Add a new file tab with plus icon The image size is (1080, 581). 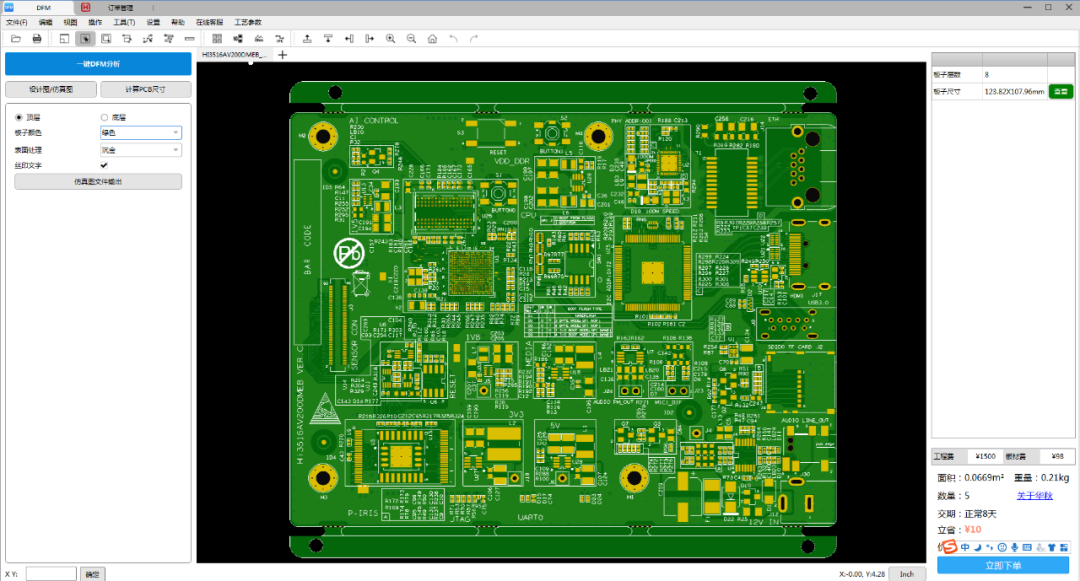pos(282,54)
